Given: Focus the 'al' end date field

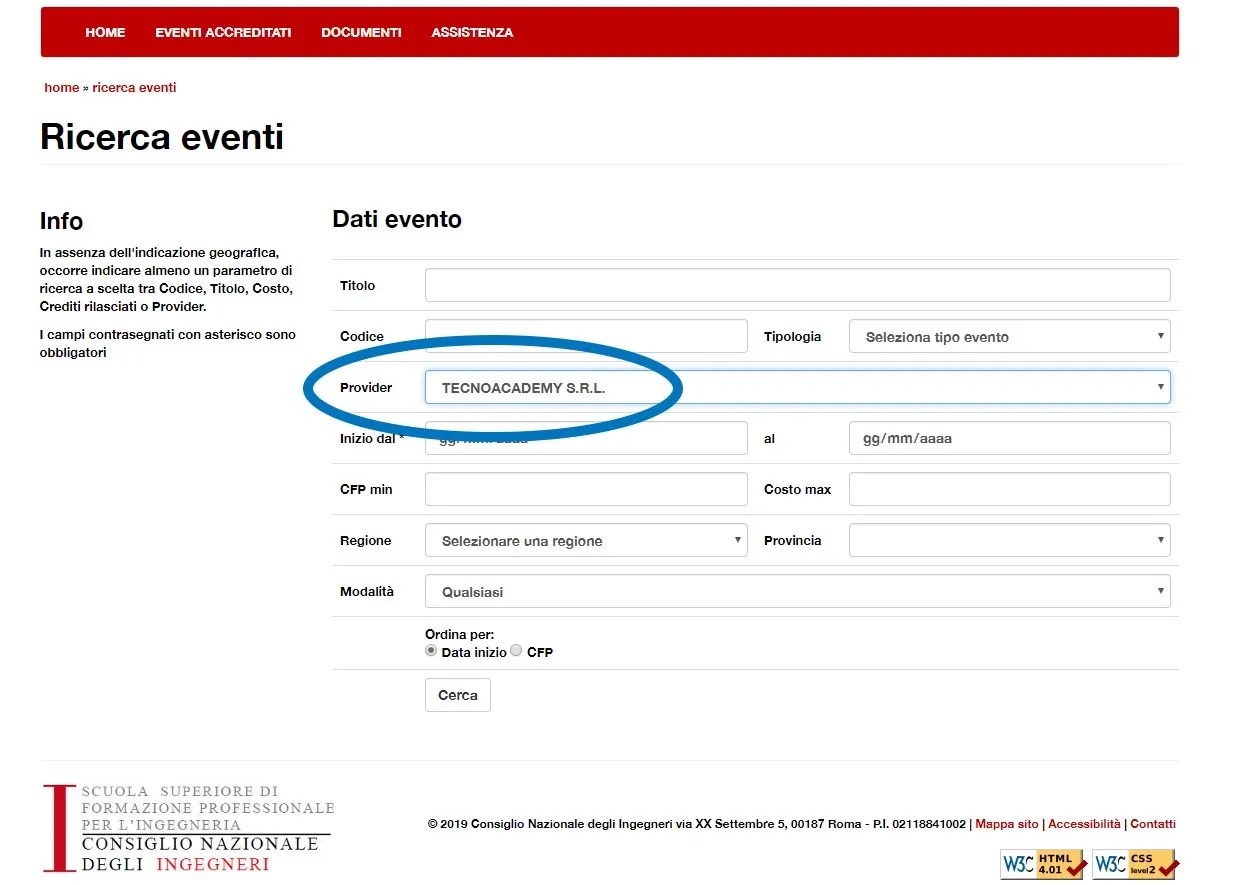Looking at the screenshot, I should [x=1009, y=438].
